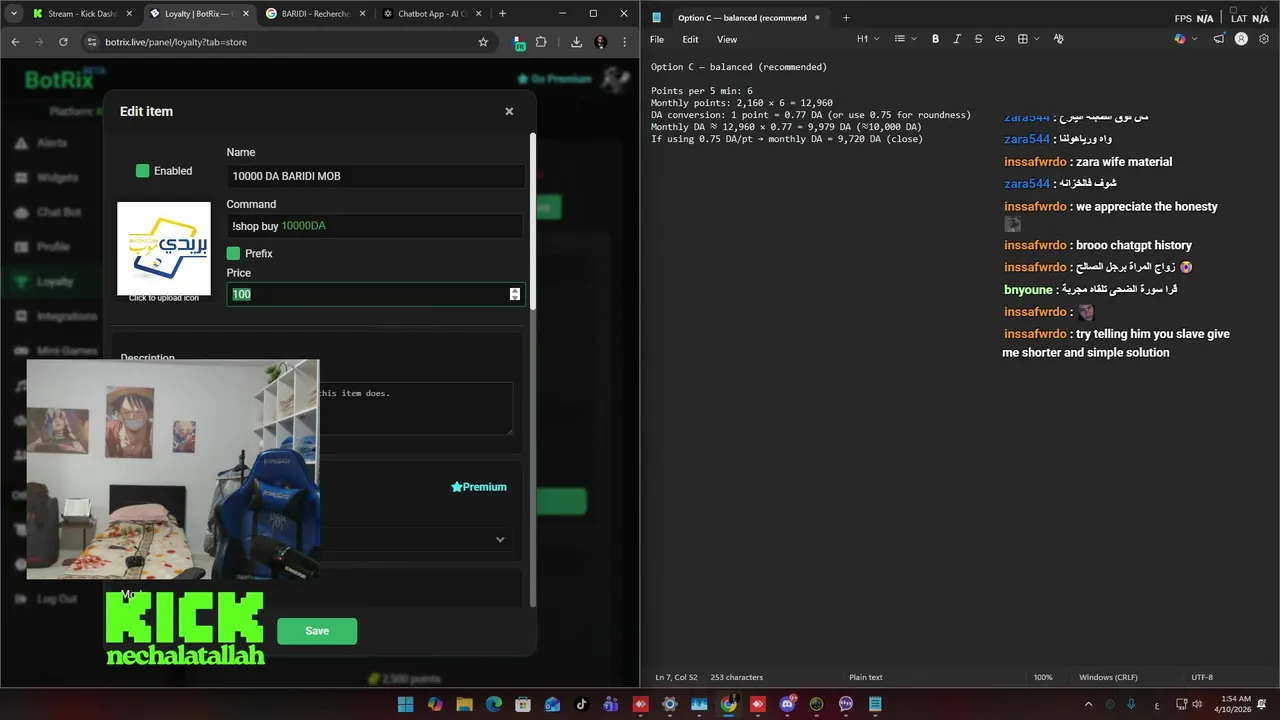Open the table dropdown in Notepad
The image size is (1280, 720).
coord(1028,39)
